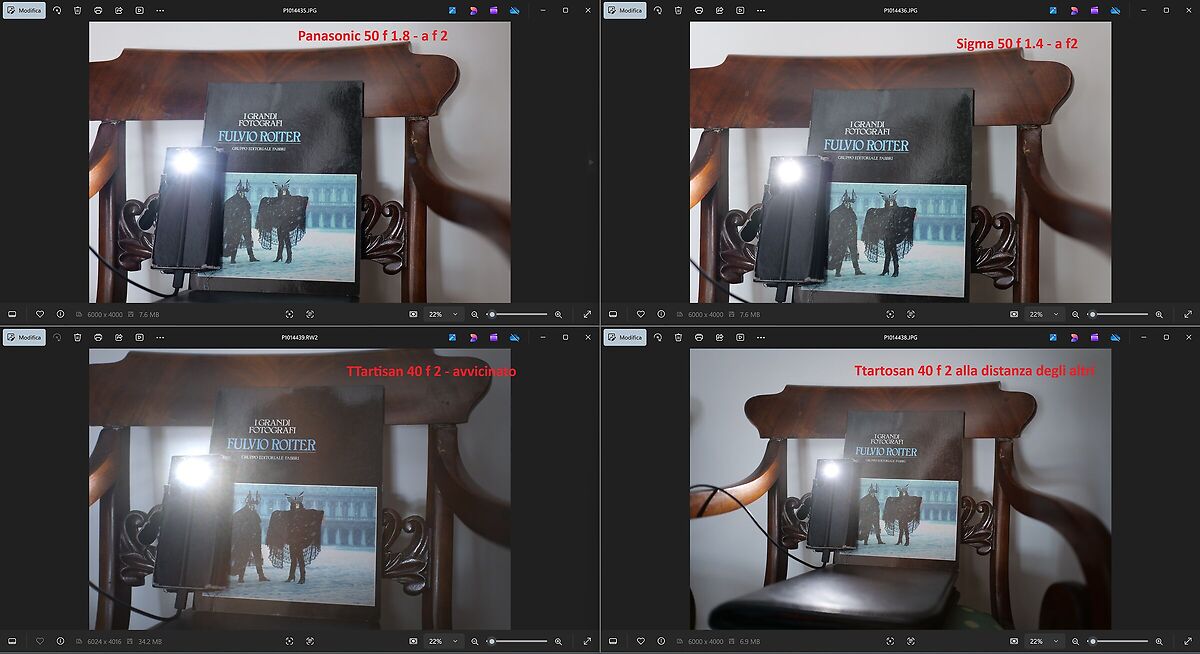Image resolution: width=1200 pixels, height=654 pixels.
Task: Zoom in on the P1014435.JPG photo
Action: point(559,314)
